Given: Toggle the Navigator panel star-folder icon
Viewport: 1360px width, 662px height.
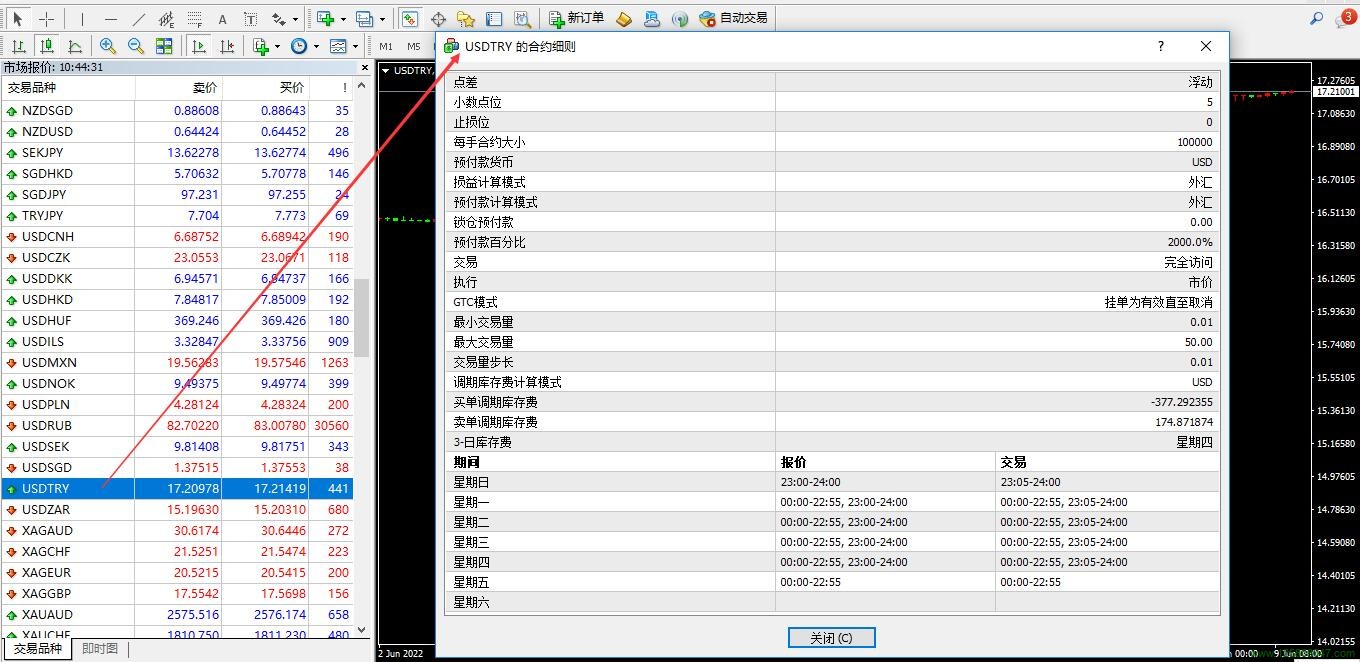Looking at the screenshot, I should coord(466,18).
